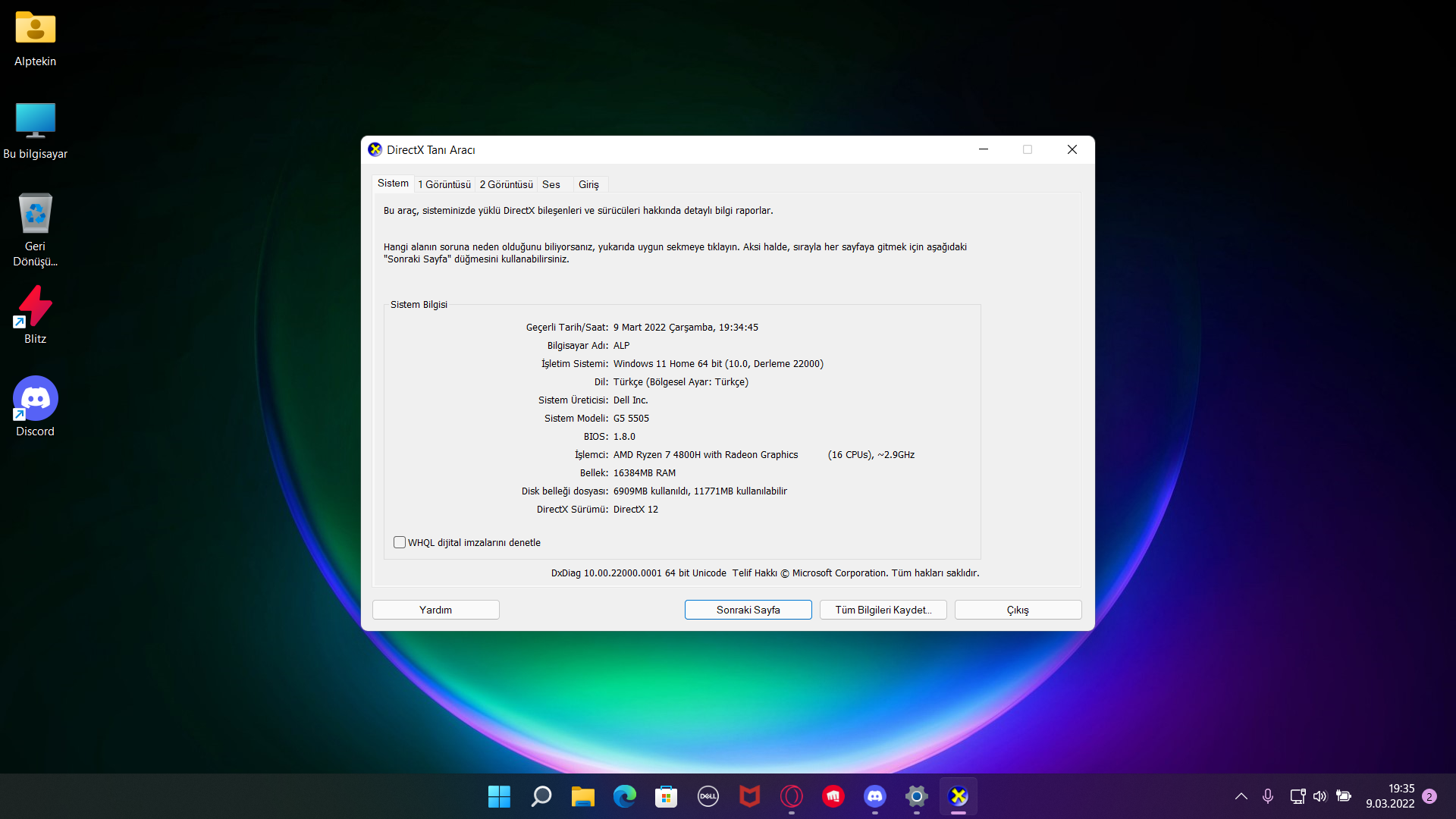
Task: Open Settings gear in the taskbar
Action: pyautogui.click(x=917, y=796)
